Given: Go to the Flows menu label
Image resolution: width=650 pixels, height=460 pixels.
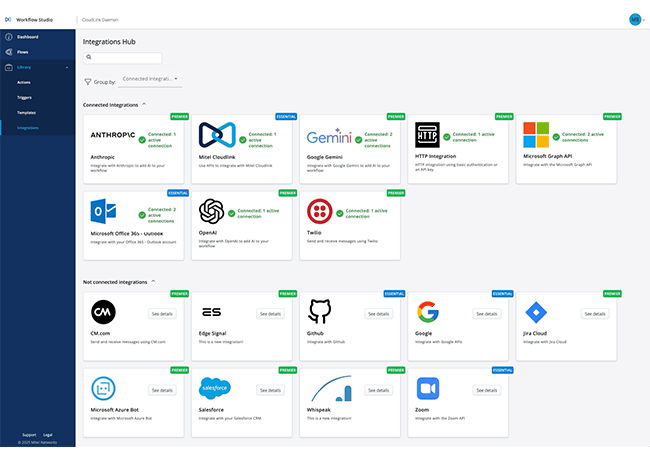Looking at the screenshot, I should [23, 52].
